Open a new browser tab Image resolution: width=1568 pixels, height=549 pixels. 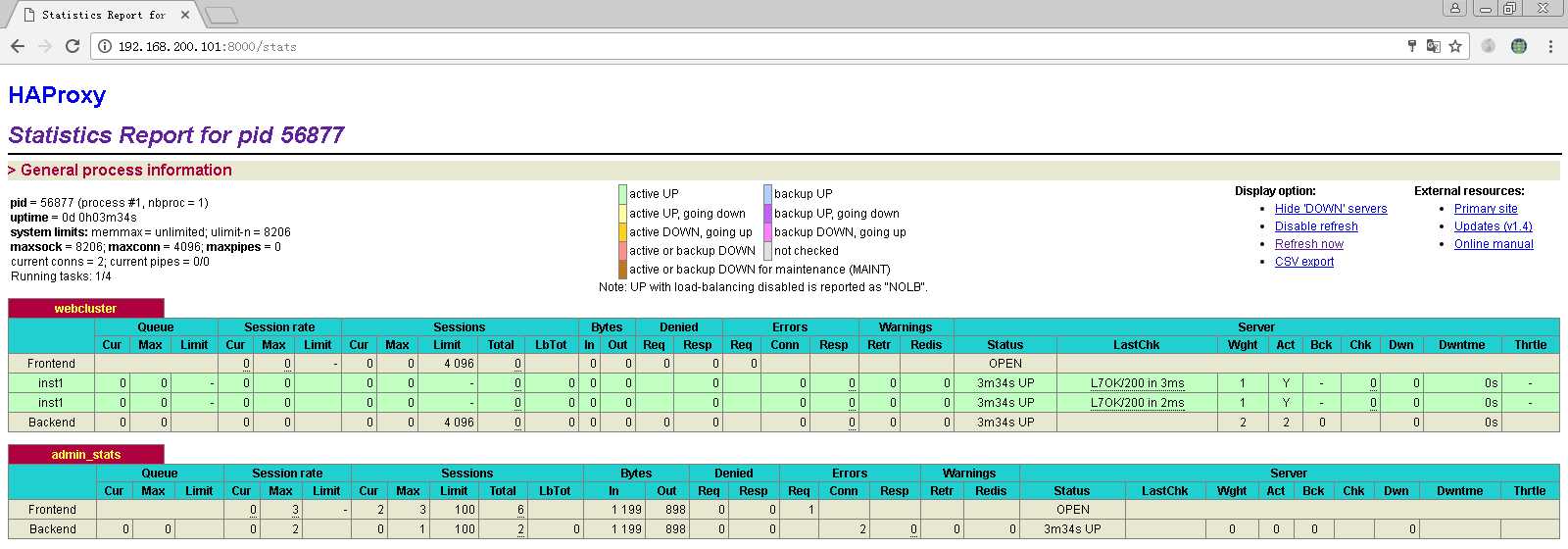click(222, 15)
